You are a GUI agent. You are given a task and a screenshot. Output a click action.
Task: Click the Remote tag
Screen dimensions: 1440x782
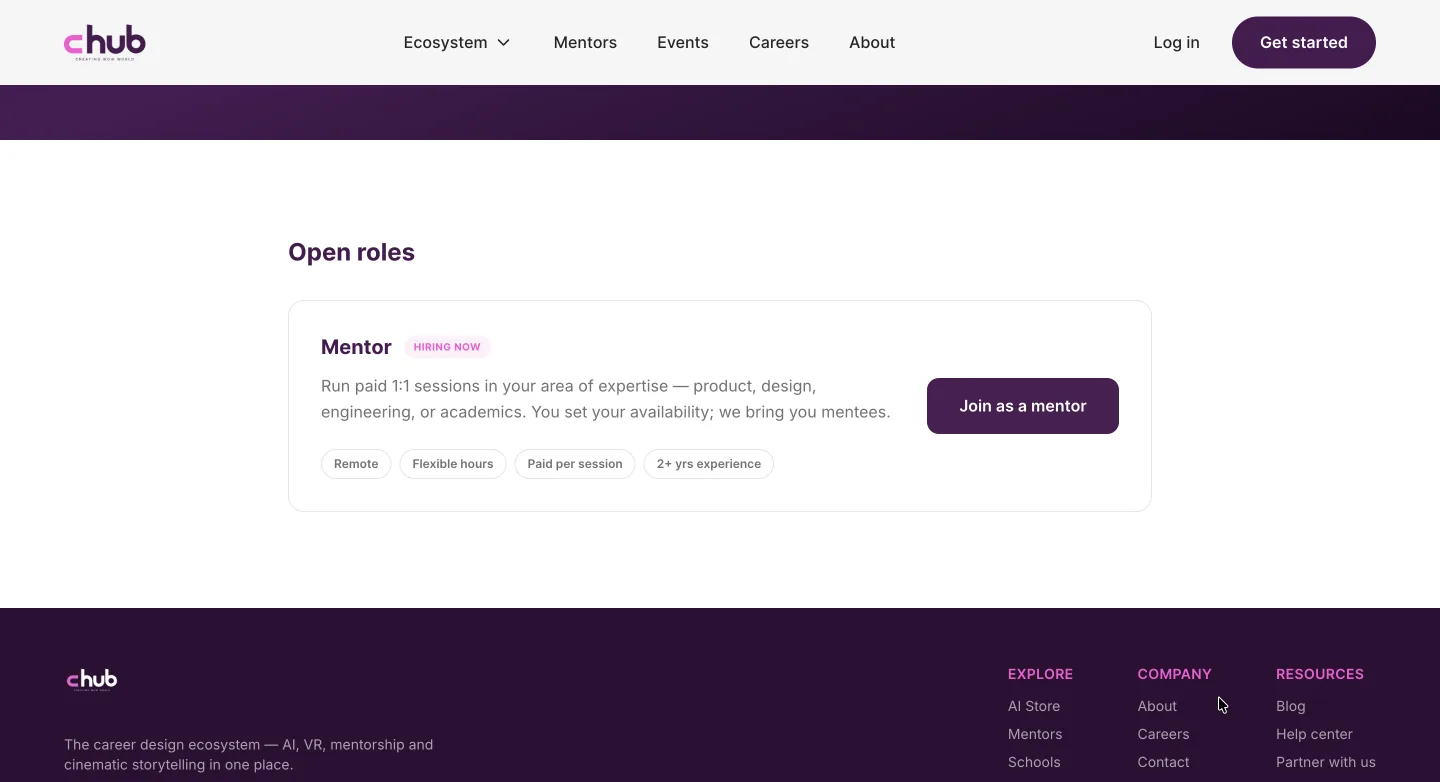pyautogui.click(x=356, y=464)
